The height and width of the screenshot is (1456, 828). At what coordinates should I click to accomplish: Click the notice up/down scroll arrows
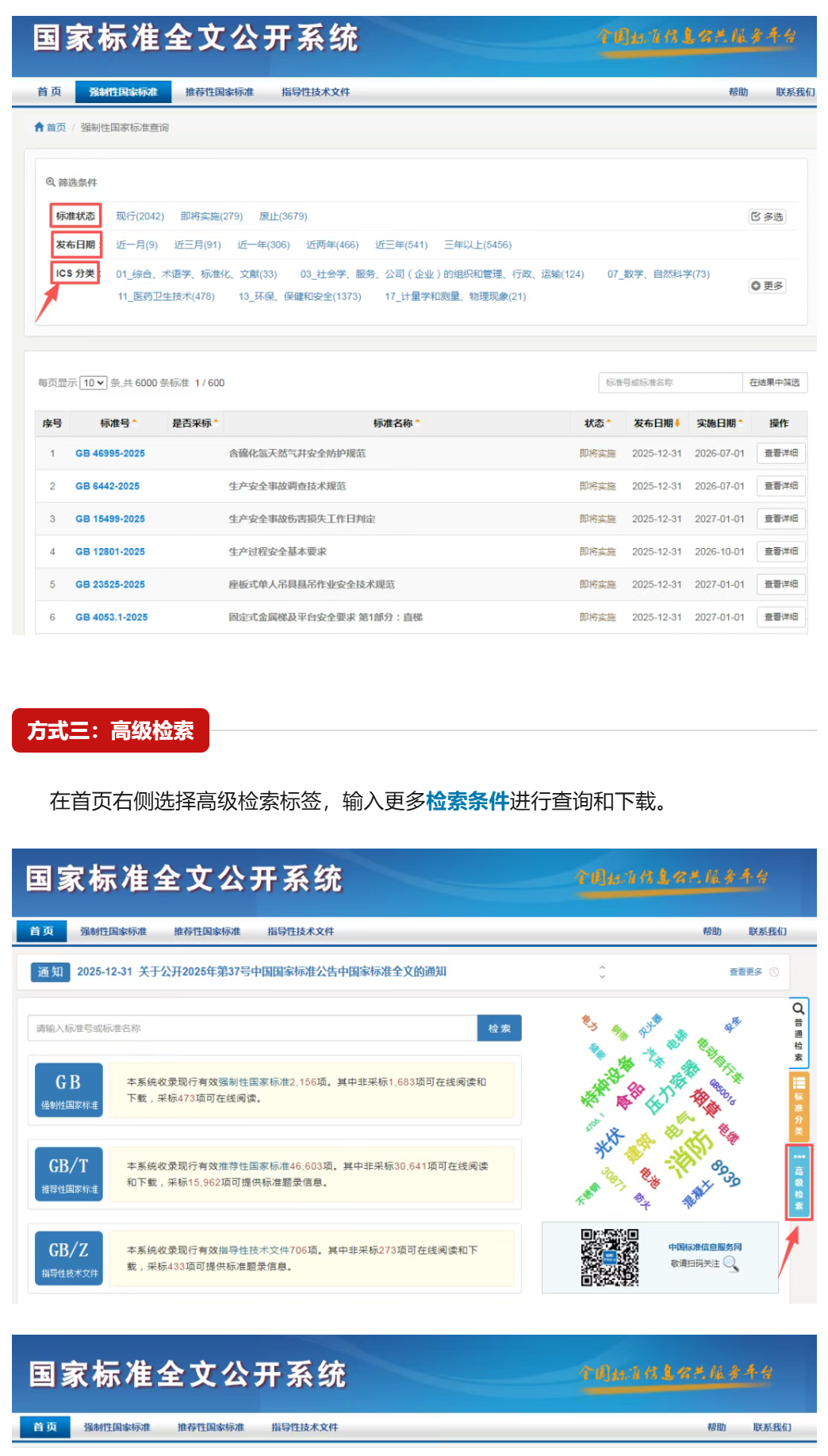602,971
